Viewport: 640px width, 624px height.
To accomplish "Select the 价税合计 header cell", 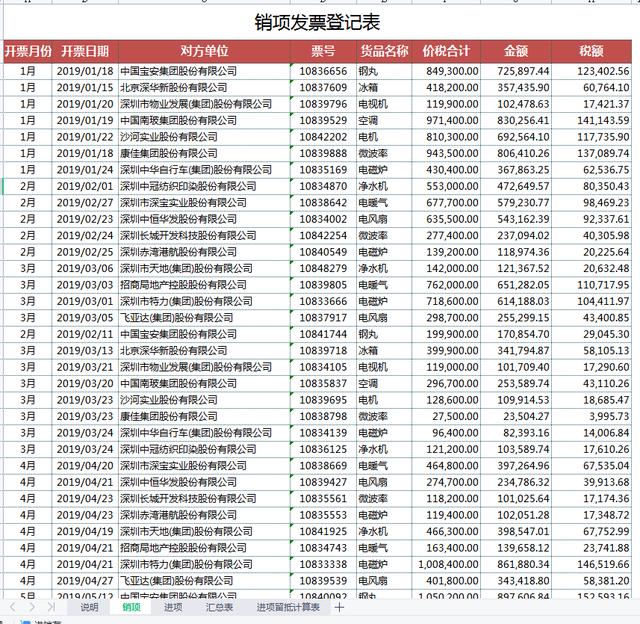I will tap(446, 51).
